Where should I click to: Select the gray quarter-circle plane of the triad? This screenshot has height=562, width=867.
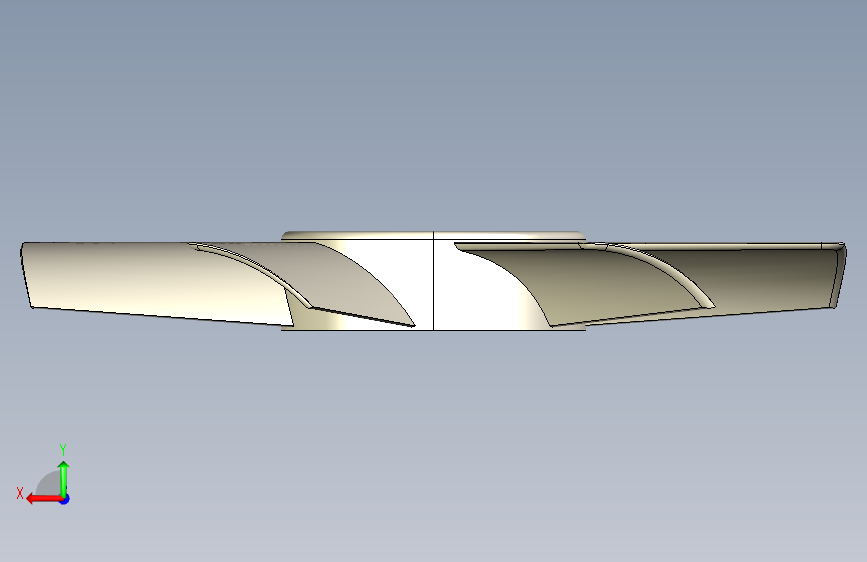click(x=49, y=483)
